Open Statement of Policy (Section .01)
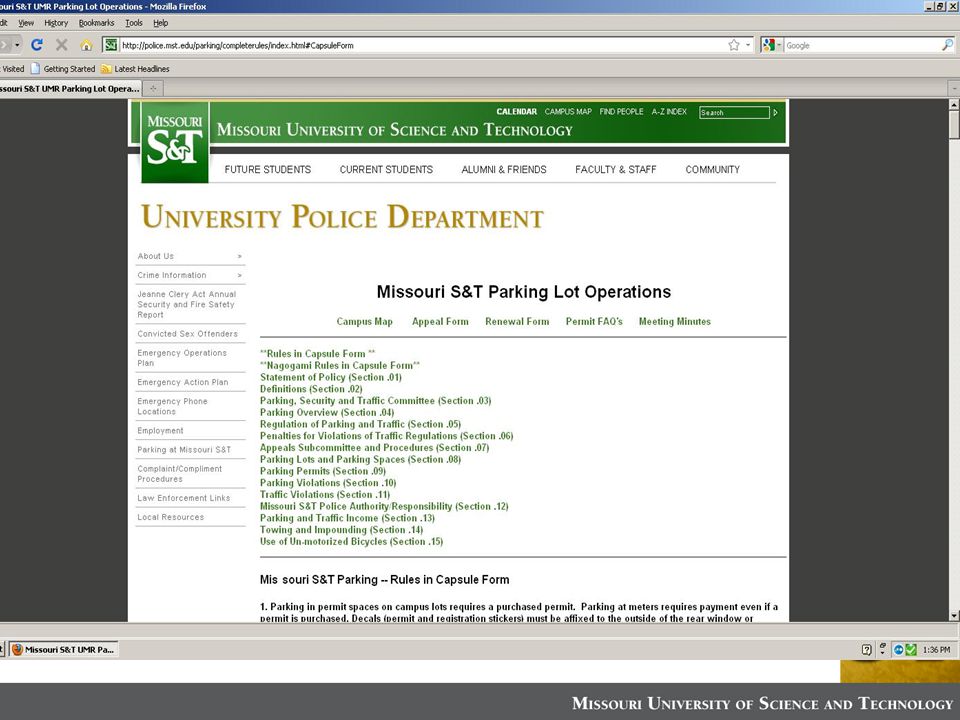This screenshot has width=960, height=720. [331, 377]
